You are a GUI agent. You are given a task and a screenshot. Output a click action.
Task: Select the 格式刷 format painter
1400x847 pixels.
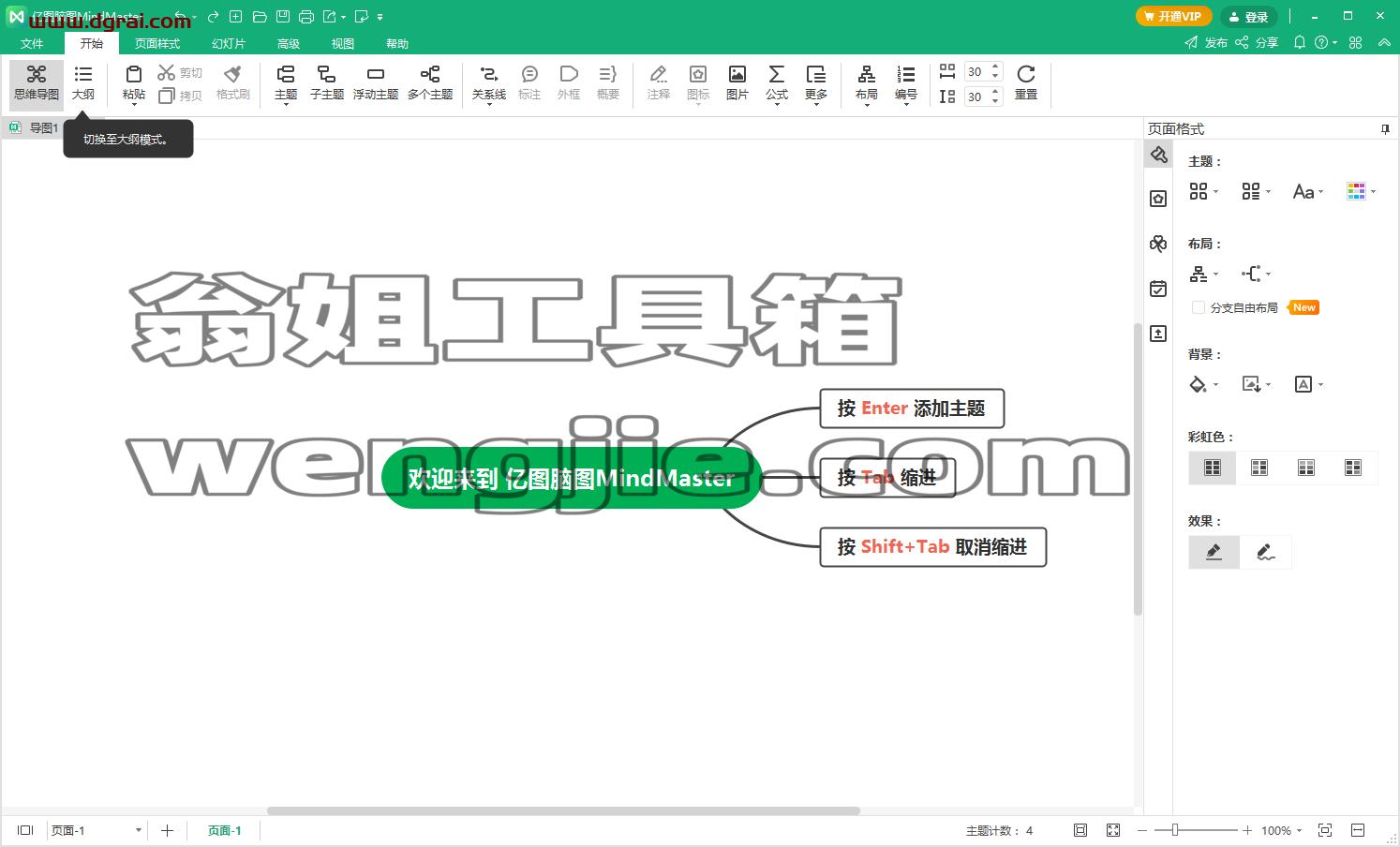click(x=233, y=82)
